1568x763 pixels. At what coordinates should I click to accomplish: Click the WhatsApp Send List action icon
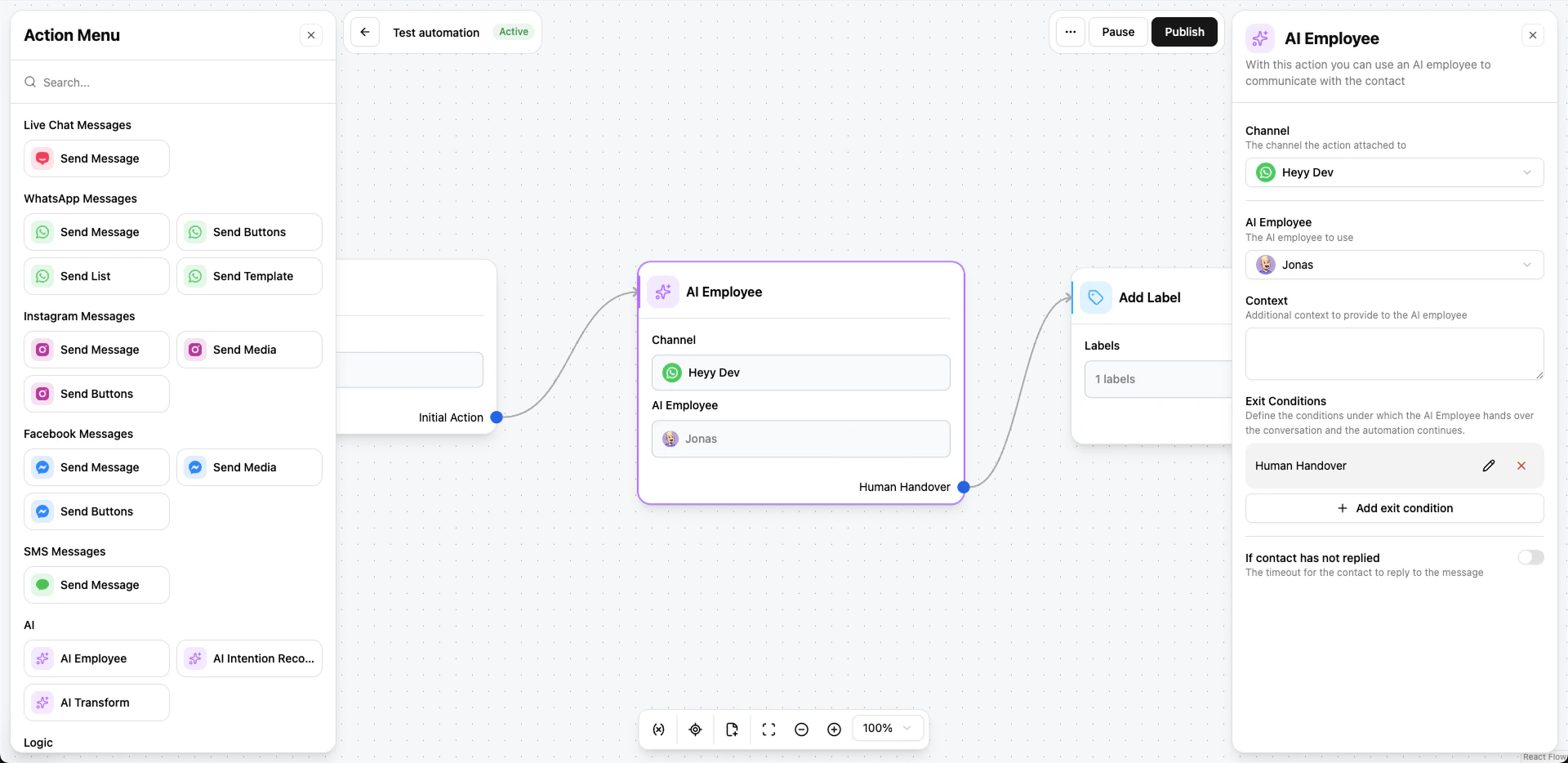point(42,275)
